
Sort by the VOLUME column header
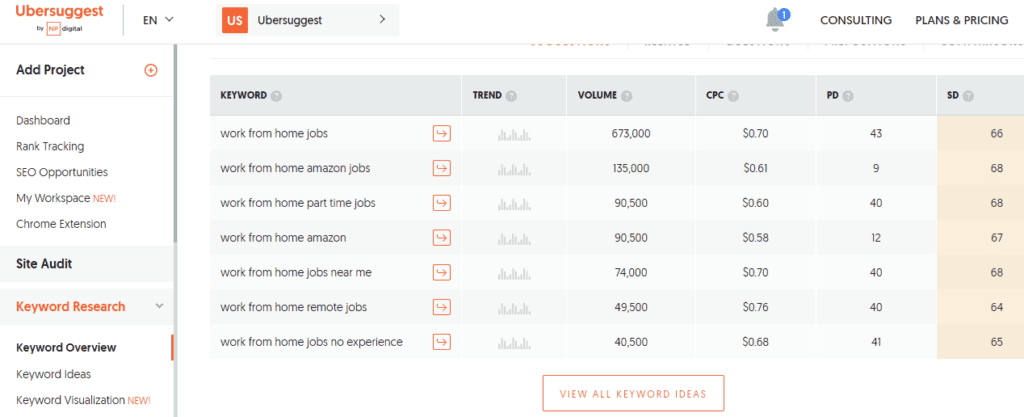(597, 96)
